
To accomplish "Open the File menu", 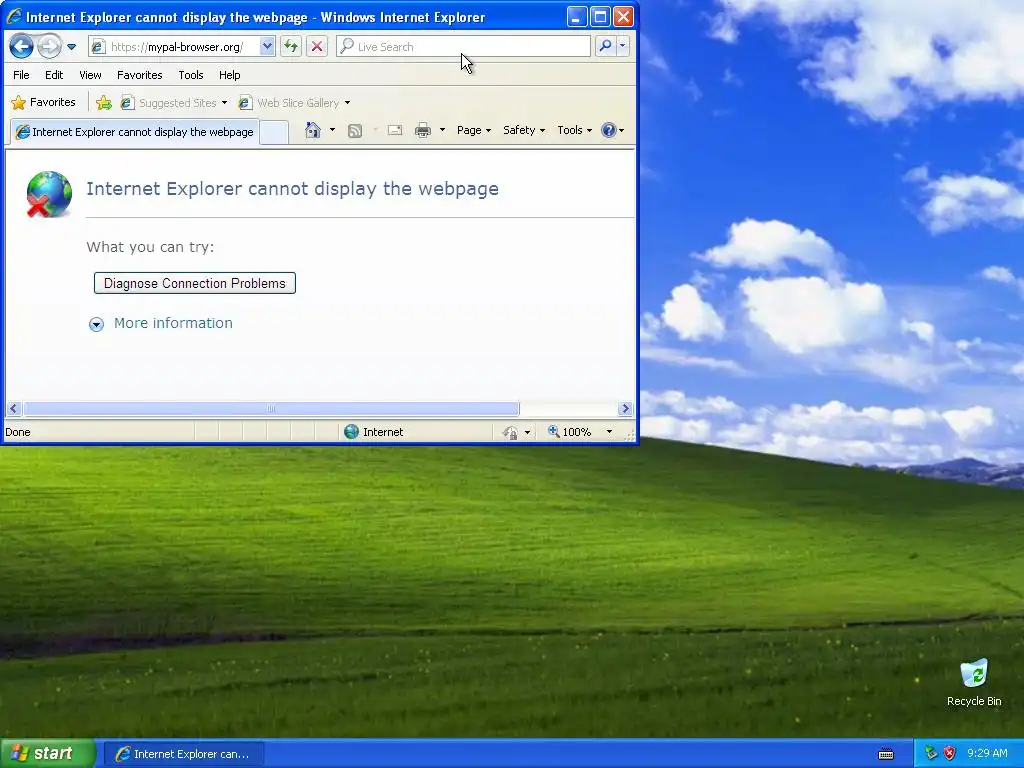I will (x=21, y=75).
